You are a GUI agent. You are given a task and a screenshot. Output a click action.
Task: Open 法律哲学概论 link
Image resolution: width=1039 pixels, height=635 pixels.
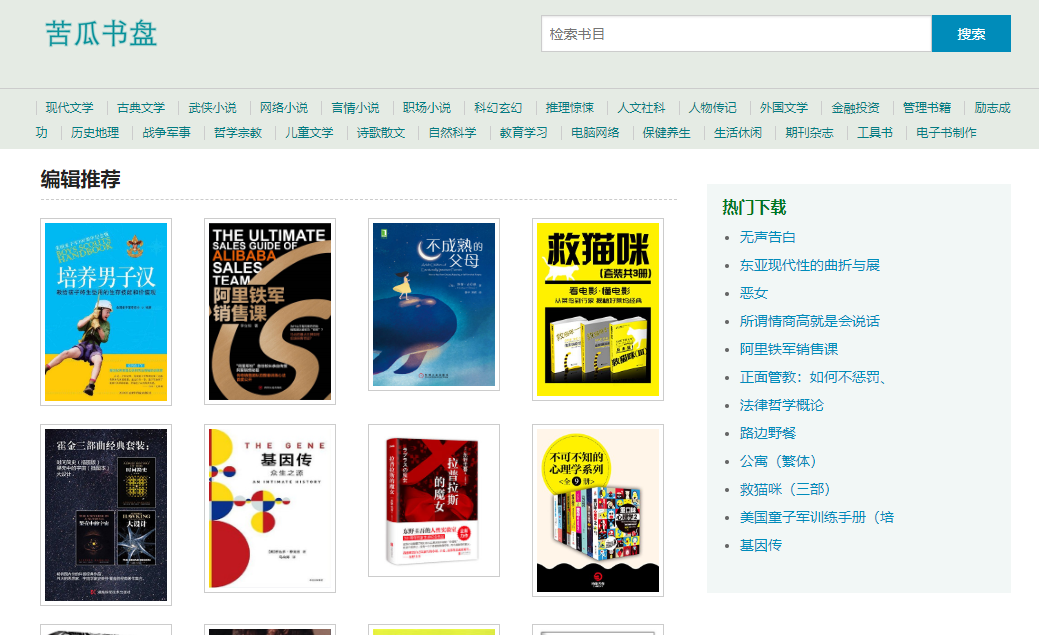[781, 405]
